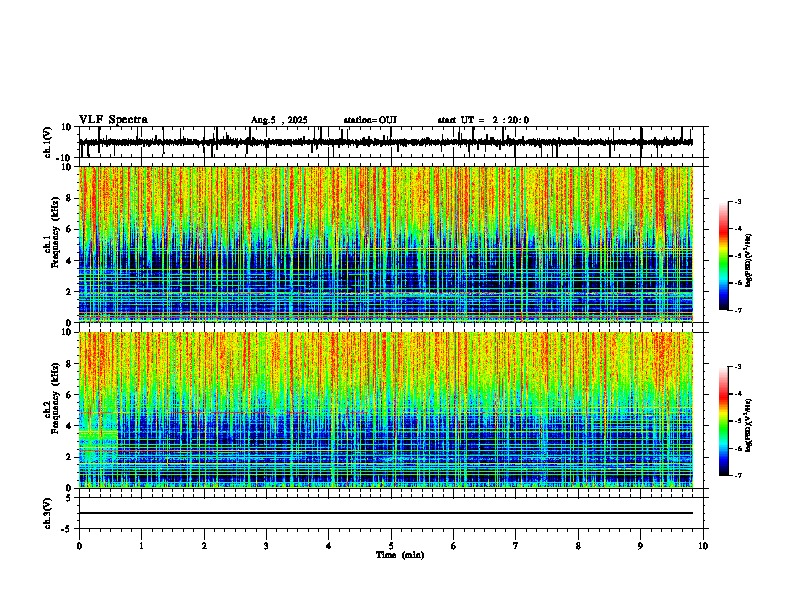Click time axis tick label "4"
The height and width of the screenshot is (612, 792).
click(x=329, y=546)
